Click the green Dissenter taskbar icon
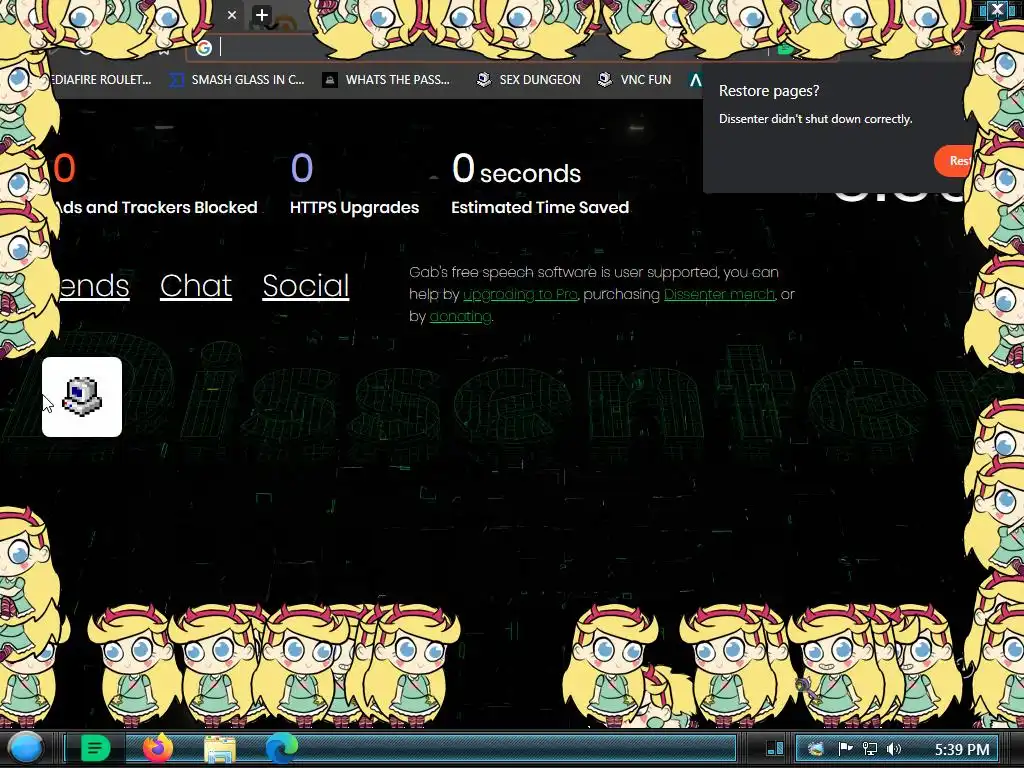 pos(95,748)
